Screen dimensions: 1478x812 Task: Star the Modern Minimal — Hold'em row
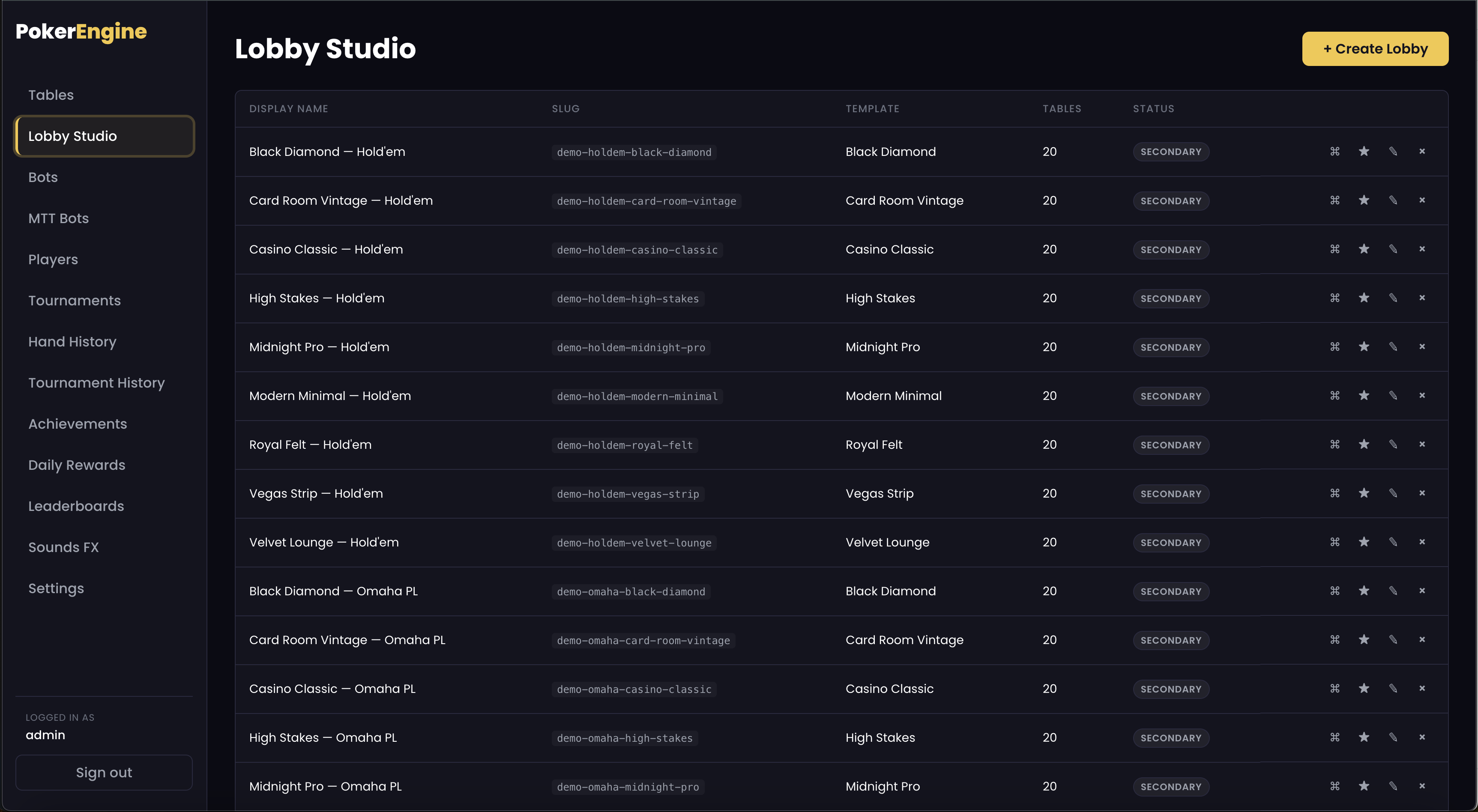tap(1364, 395)
